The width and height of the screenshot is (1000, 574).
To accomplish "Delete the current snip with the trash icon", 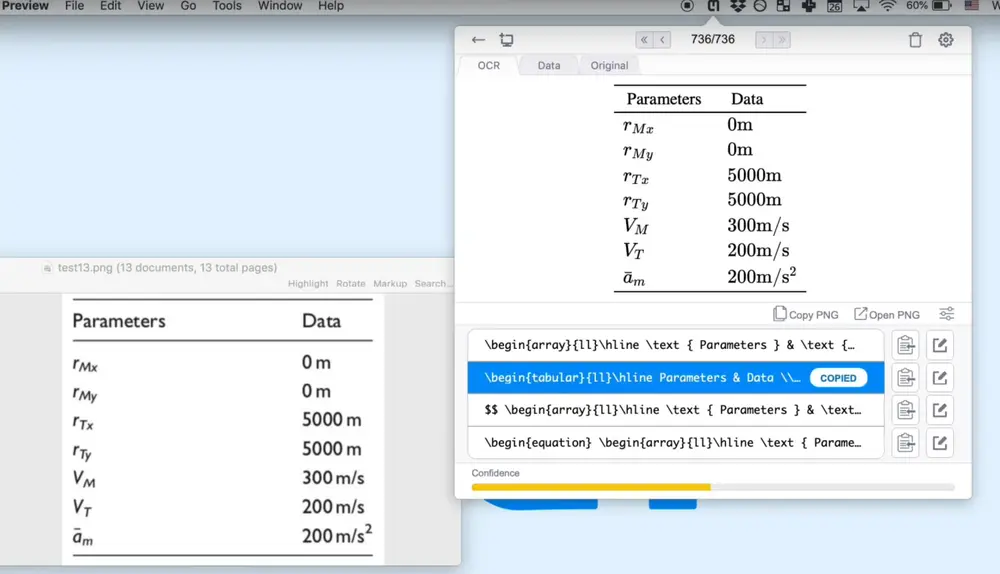I will 915,40.
